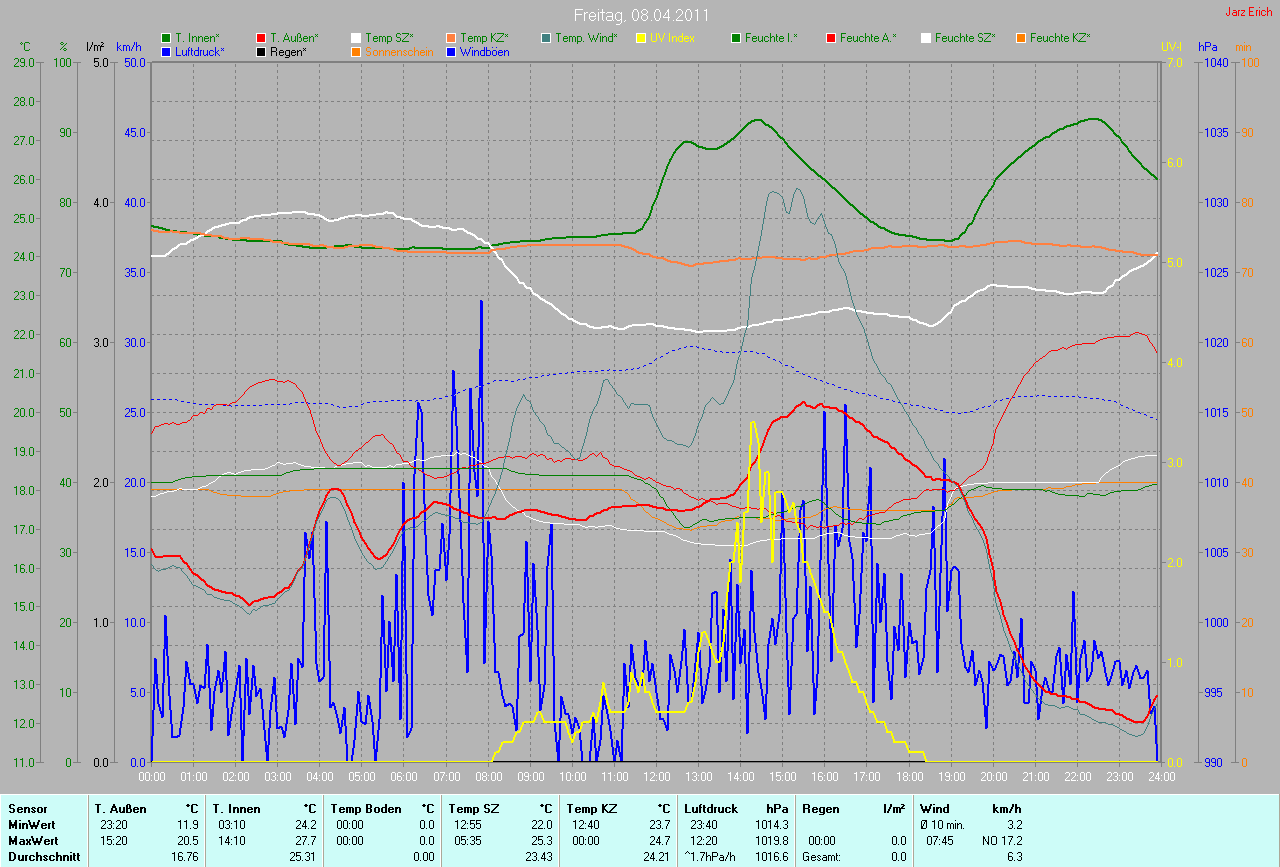Click the orange Temp KZ legend swatch
Image resolution: width=1280 pixels, height=867 pixels.
[451, 38]
